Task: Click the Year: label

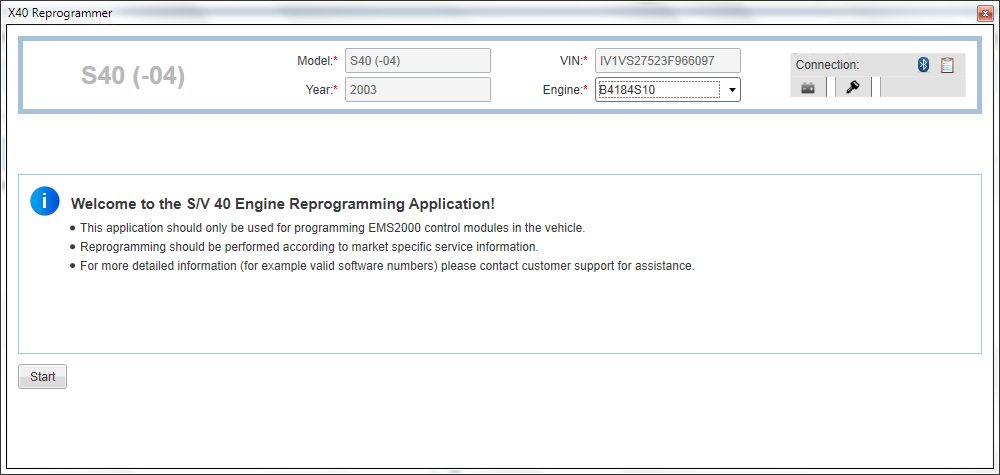Action: [x=321, y=90]
